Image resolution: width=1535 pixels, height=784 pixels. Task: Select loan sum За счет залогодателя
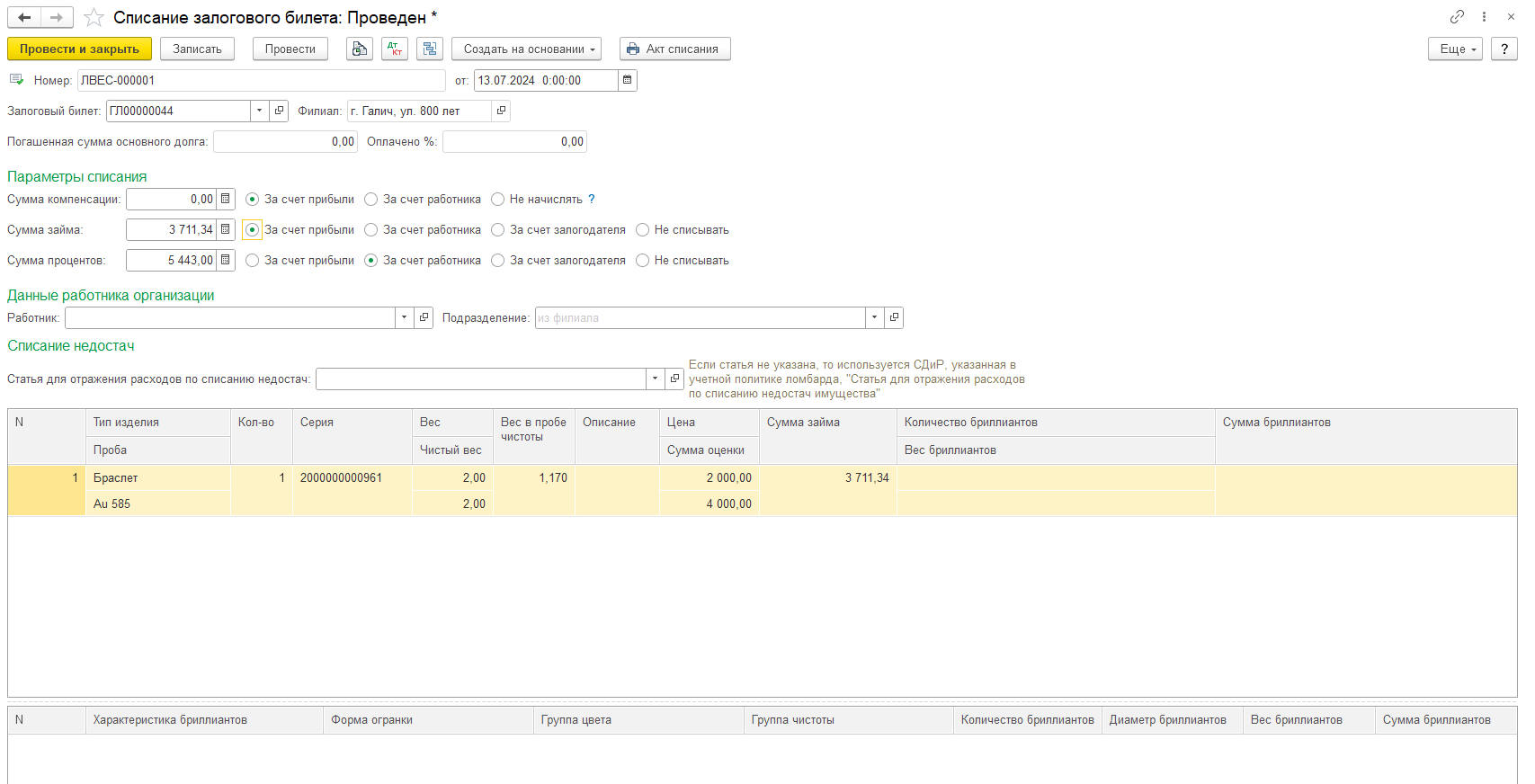coord(497,229)
